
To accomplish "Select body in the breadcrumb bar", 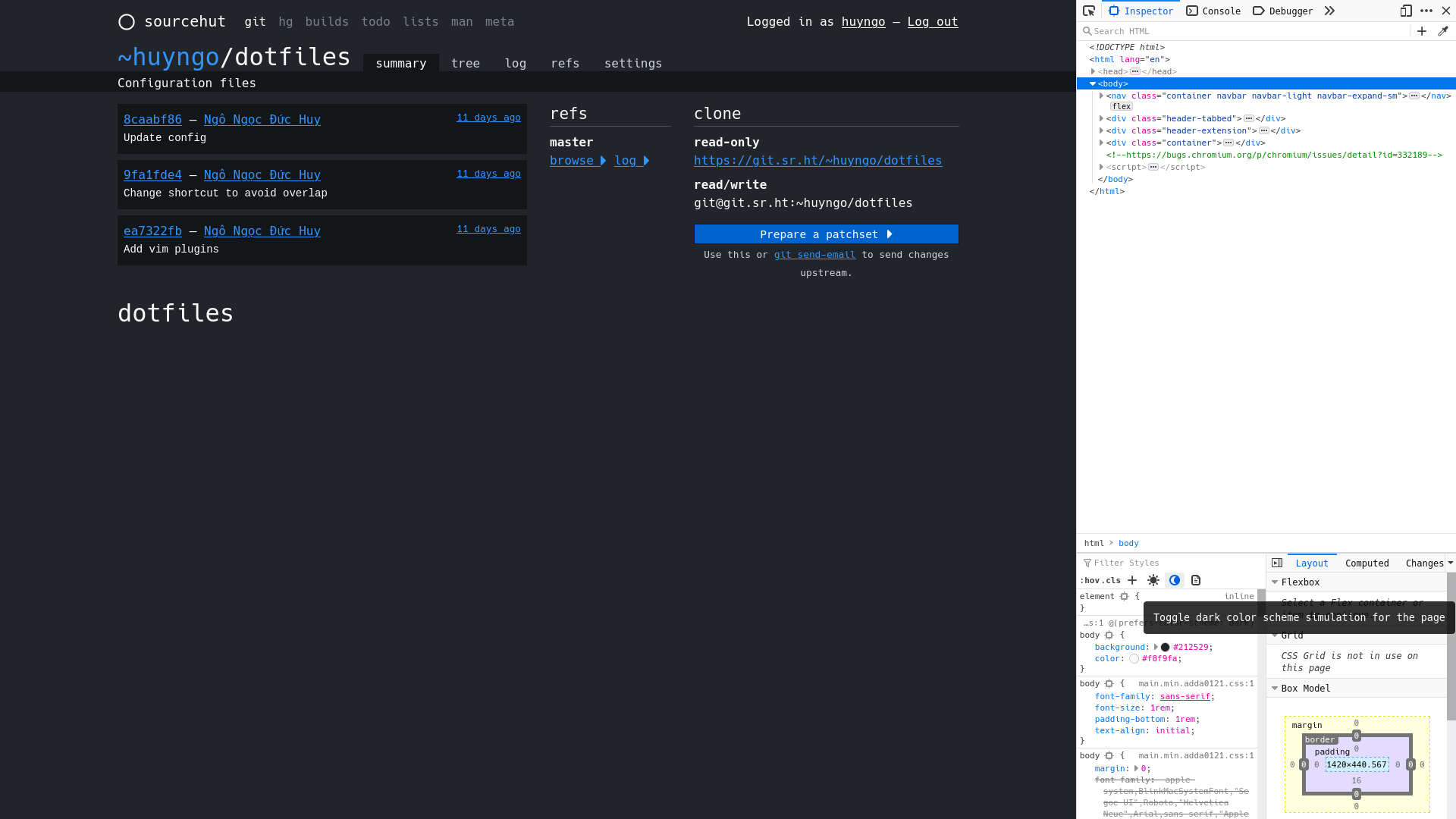I will coord(1128,543).
